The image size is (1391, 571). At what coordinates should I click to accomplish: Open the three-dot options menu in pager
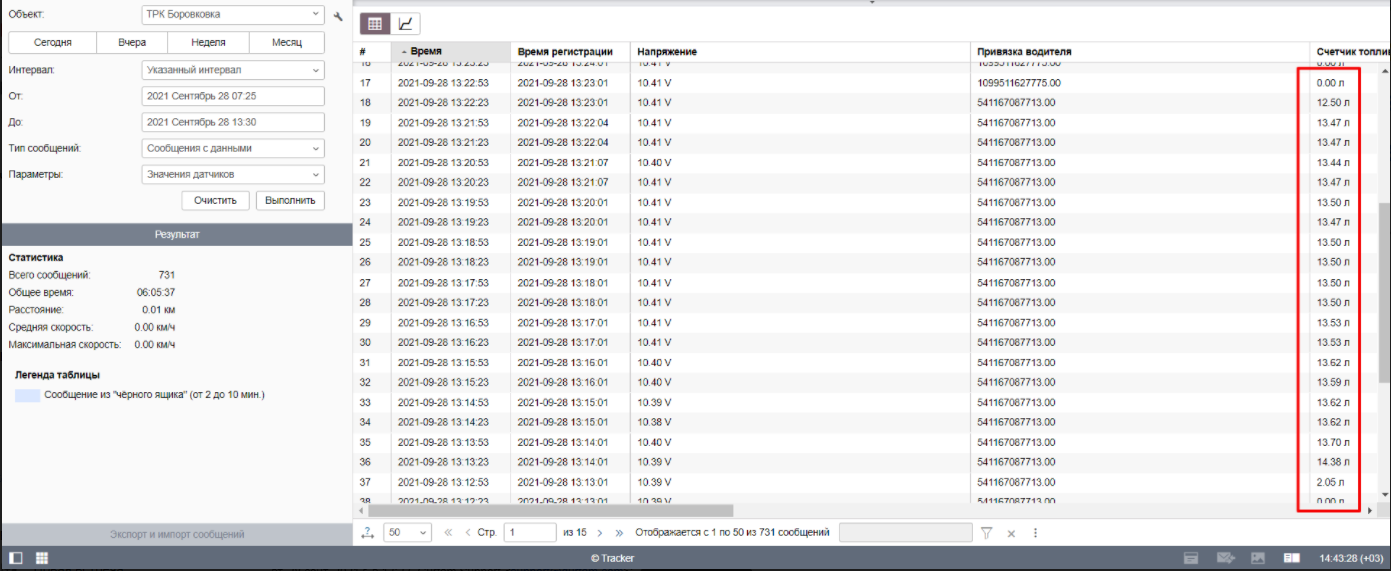pos(1035,533)
